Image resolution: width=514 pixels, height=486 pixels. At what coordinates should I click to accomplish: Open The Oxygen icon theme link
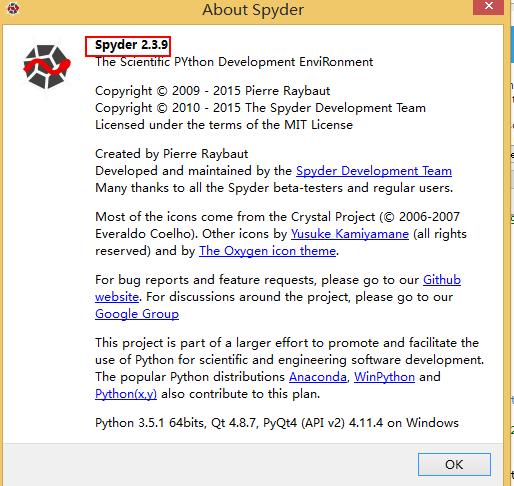pos(267,251)
